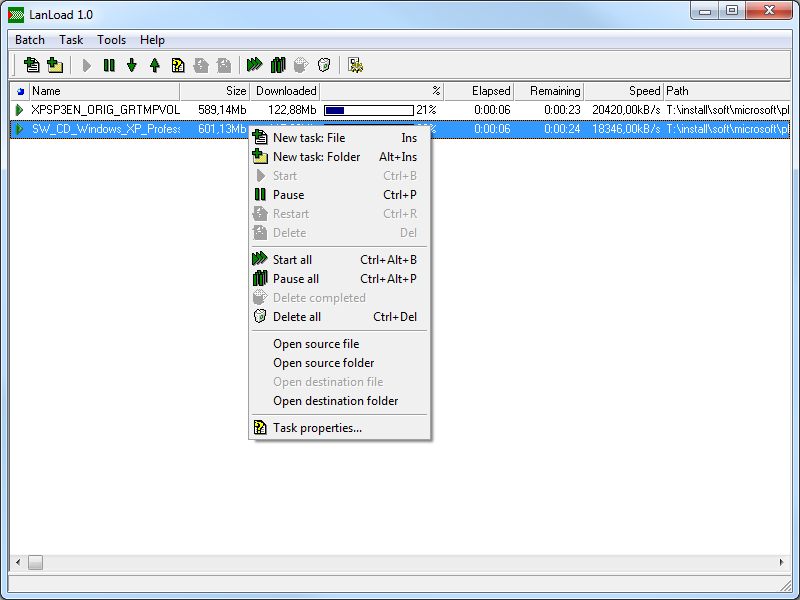Sort by the Name column header
This screenshot has width=800, height=600.
point(105,91)
